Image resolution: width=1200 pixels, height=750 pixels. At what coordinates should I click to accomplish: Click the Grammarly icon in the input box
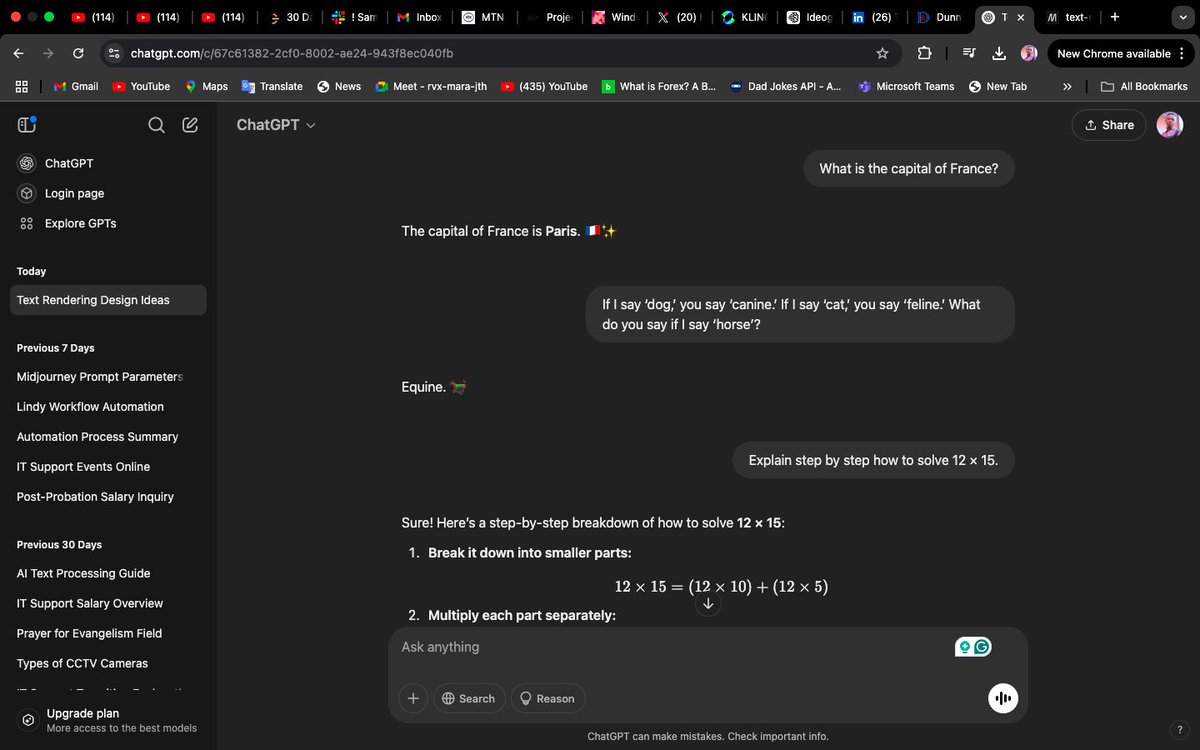click(x=982, y=646)
